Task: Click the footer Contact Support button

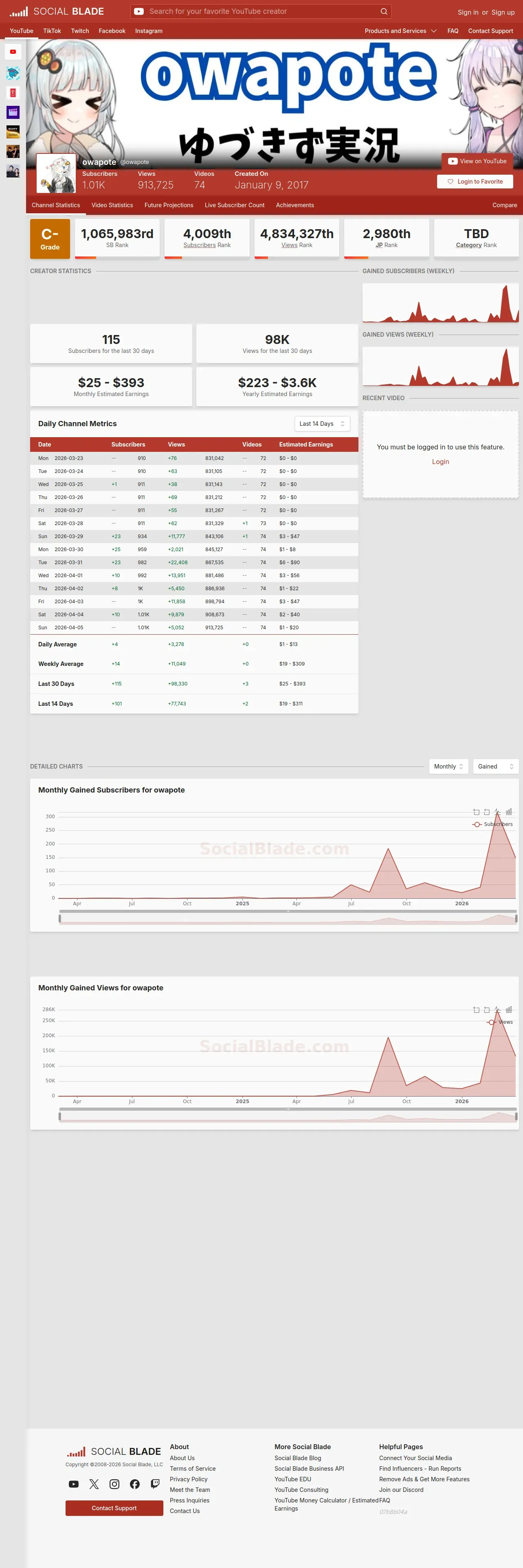Action: 114,1508
